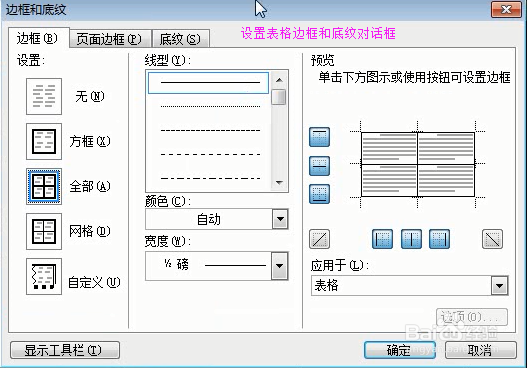The image size is (528, 368).
Task: Click the 全部(A) setting label
Action: coord(90,187)
